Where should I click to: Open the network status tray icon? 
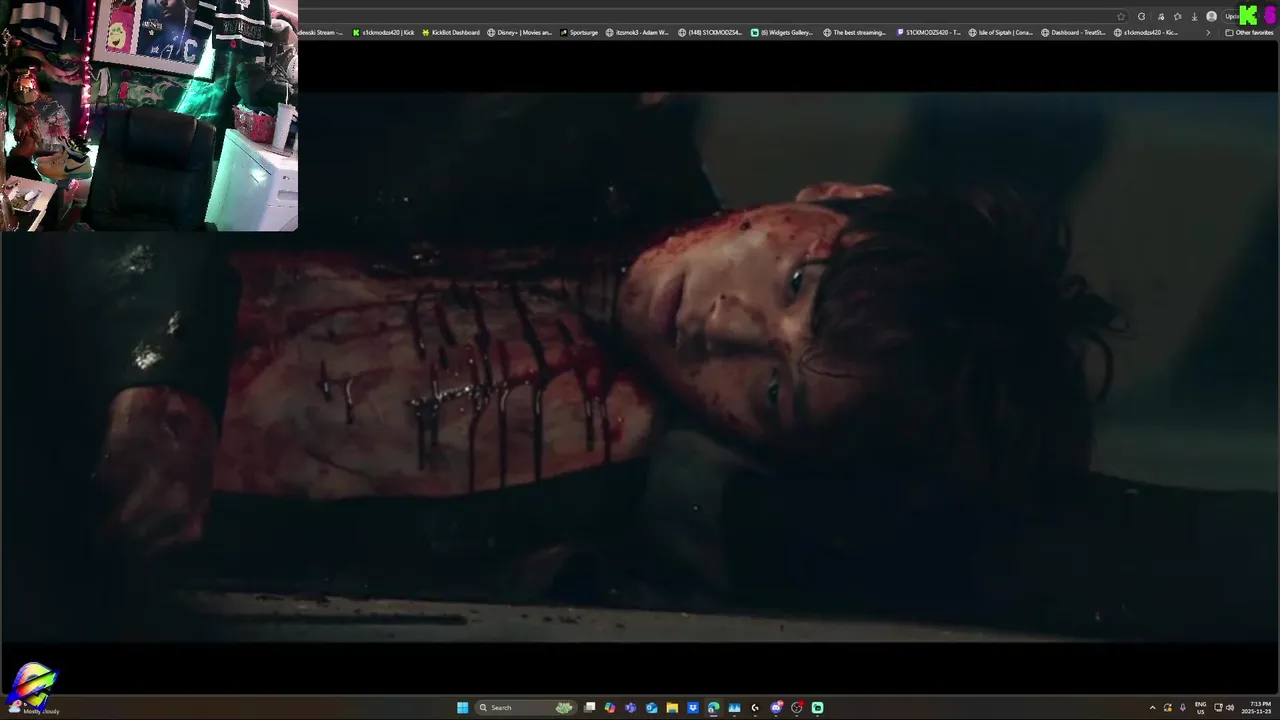click(1218, 707)
